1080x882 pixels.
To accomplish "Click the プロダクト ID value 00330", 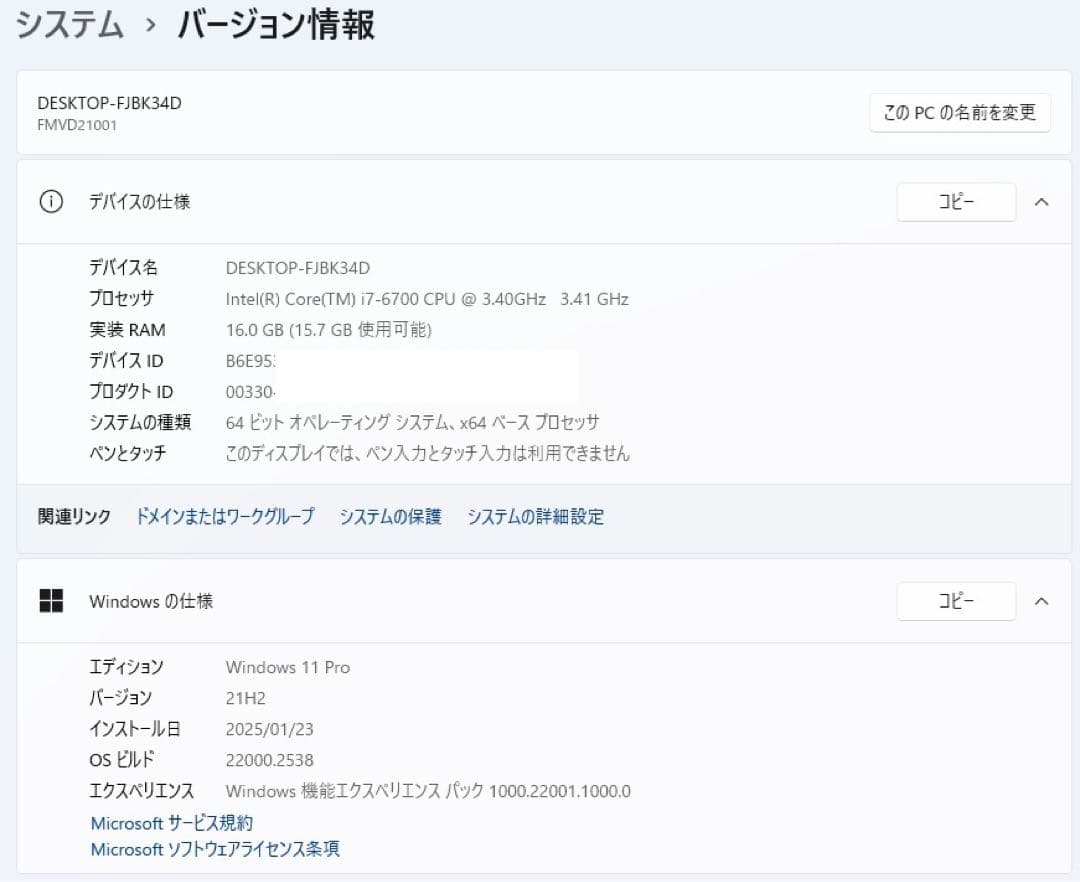I will pyautogui.click(x=251, y=392).
